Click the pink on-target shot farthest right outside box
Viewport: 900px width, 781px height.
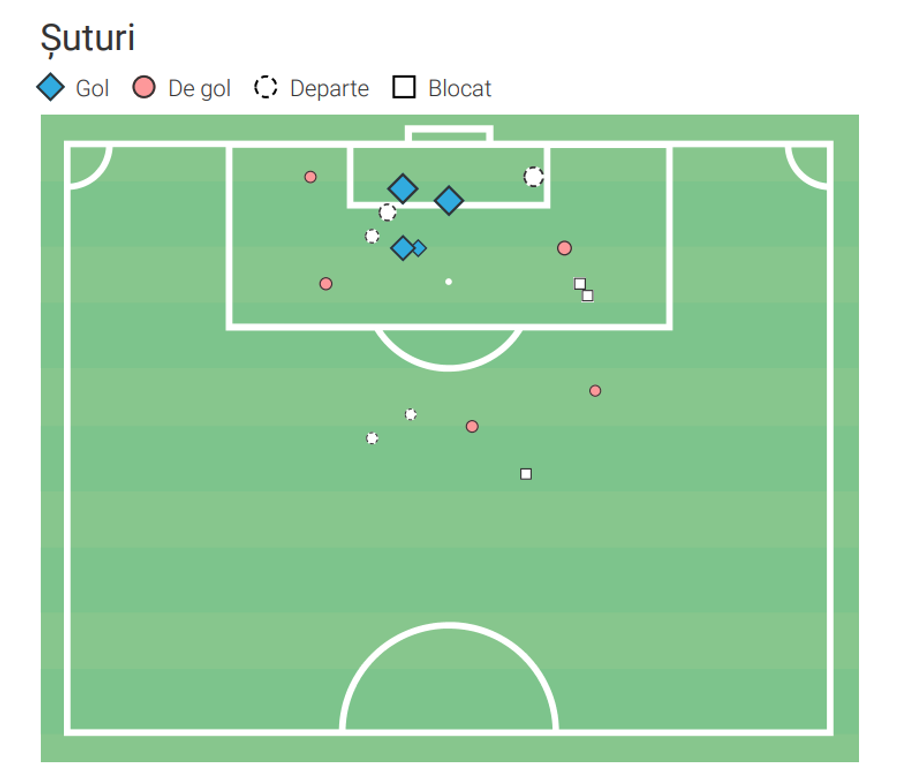595,391
